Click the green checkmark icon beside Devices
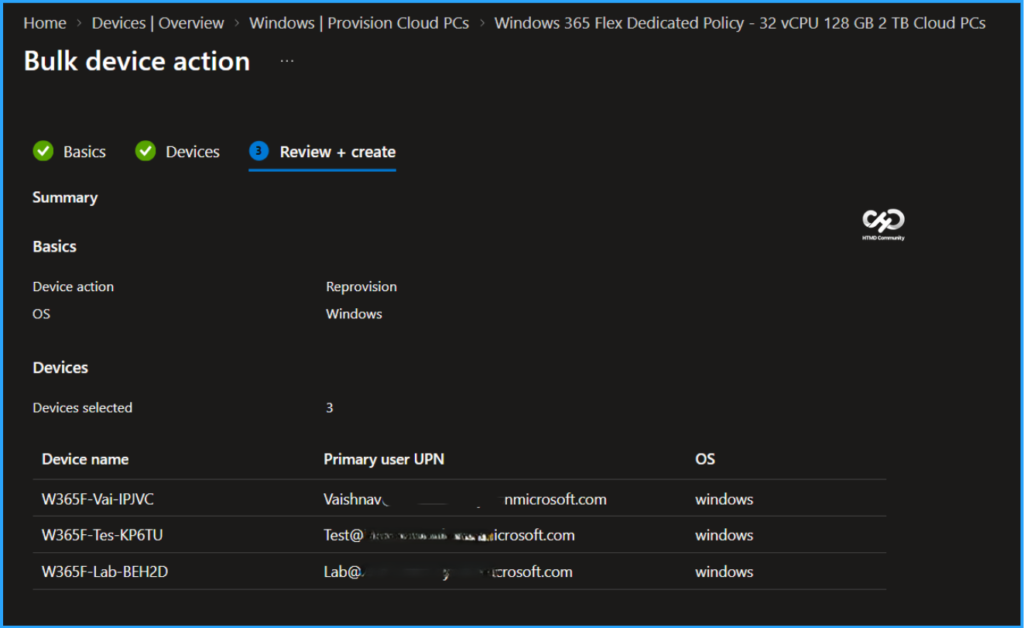Screen dimensions: 1024x628 pos(145,151)
